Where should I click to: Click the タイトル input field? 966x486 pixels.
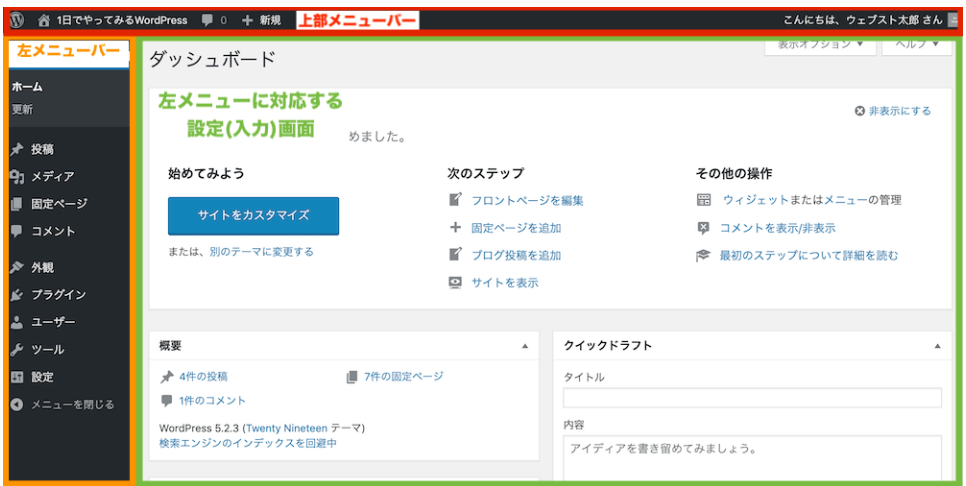point(752,398)
